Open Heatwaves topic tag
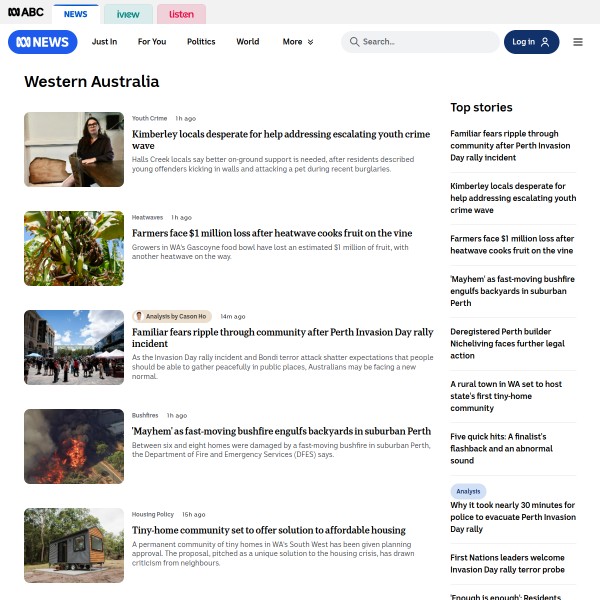Viewport: 600px width, 600px height. click(x=147, y=217)
